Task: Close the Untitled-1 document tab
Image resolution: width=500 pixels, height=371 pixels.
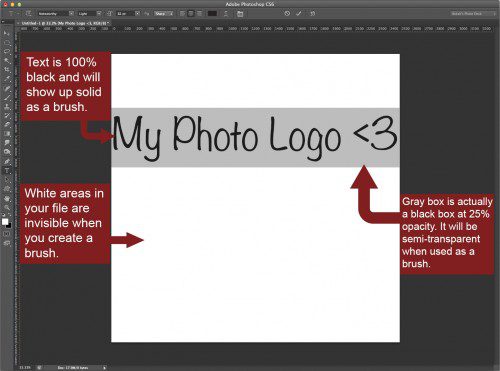Action: click(x=18, y=23)
